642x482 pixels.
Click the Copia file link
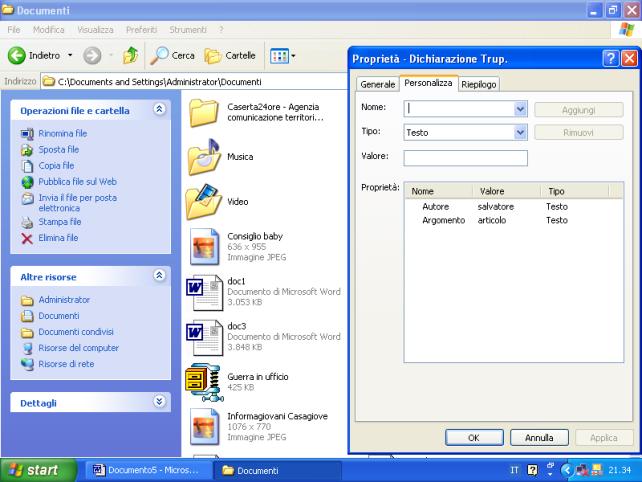click(56, 166)
